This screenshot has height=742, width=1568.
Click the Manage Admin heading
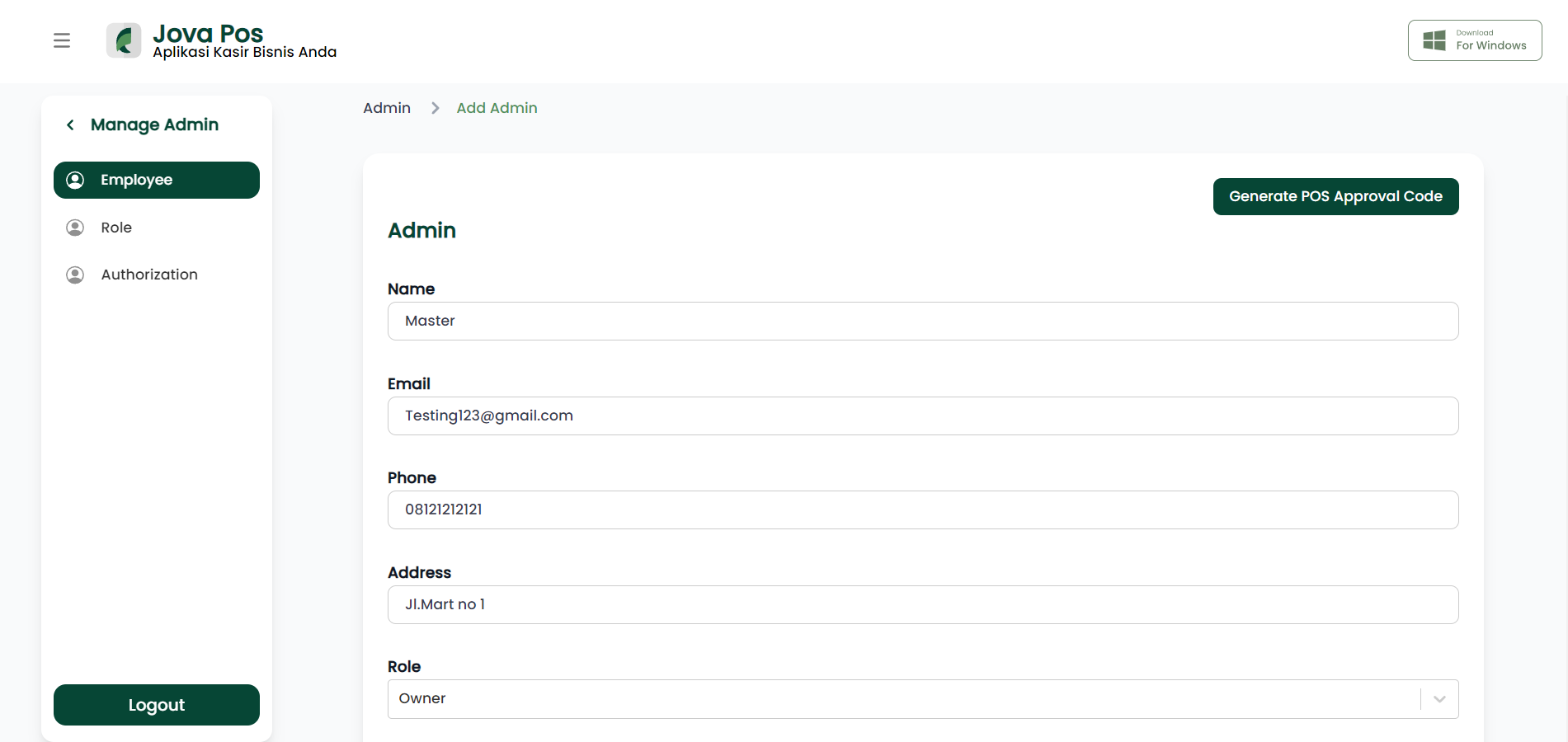[154, 125]
